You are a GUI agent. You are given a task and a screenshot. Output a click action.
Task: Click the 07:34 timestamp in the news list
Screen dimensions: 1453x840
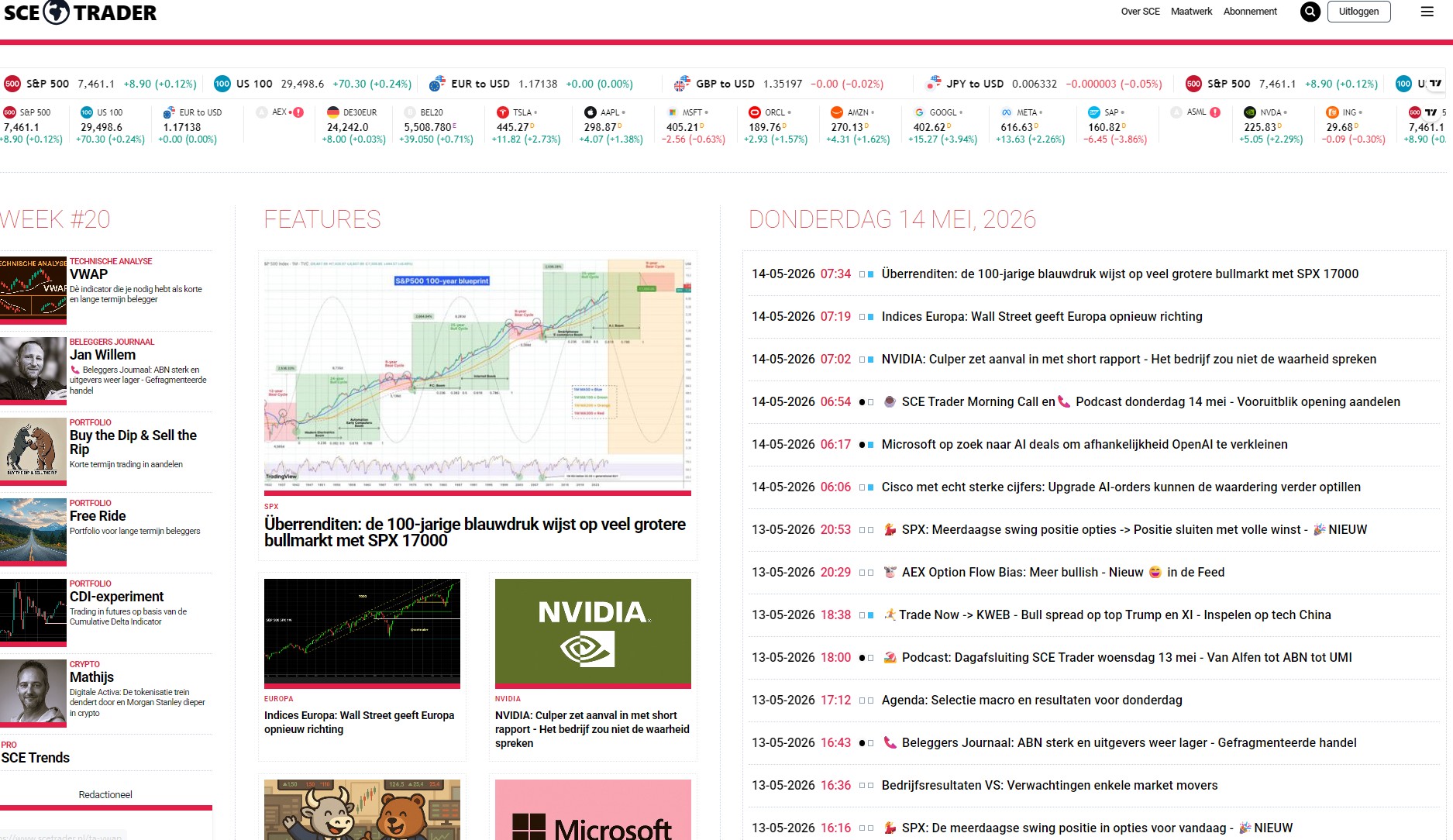tap(835, 274)
